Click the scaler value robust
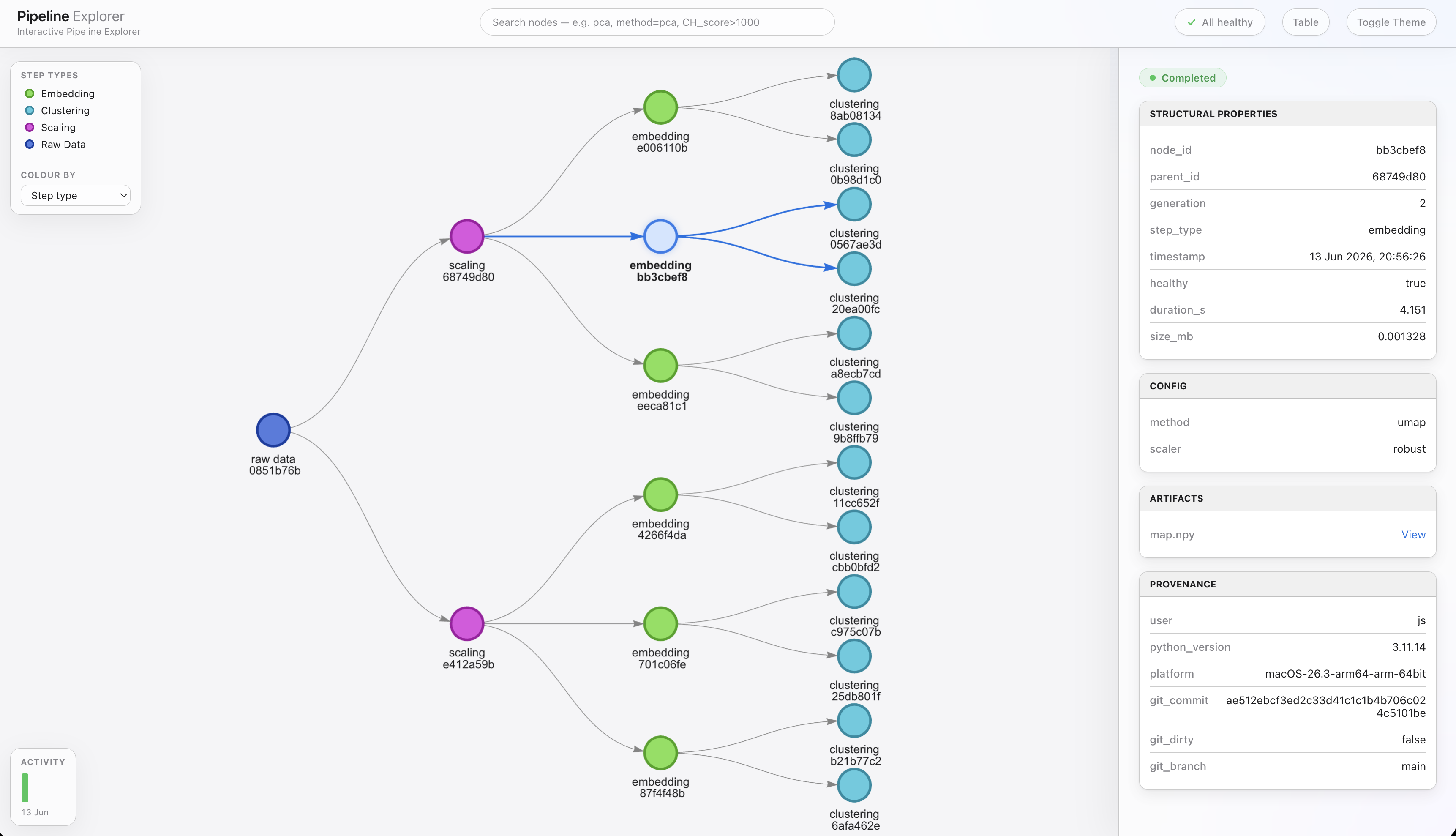 [x=1409, y=449]
